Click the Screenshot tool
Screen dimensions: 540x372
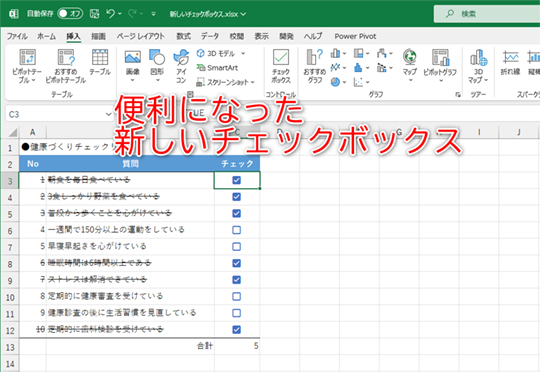coord(222,82)
